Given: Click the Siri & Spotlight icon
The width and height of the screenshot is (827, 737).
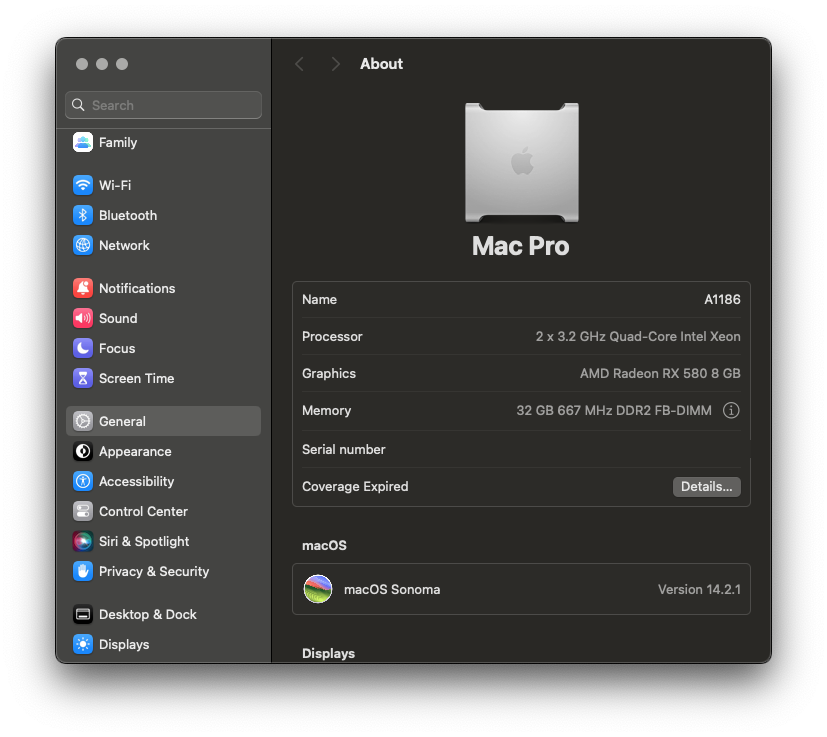Looking at the screenshot, I should pos(83,541).
